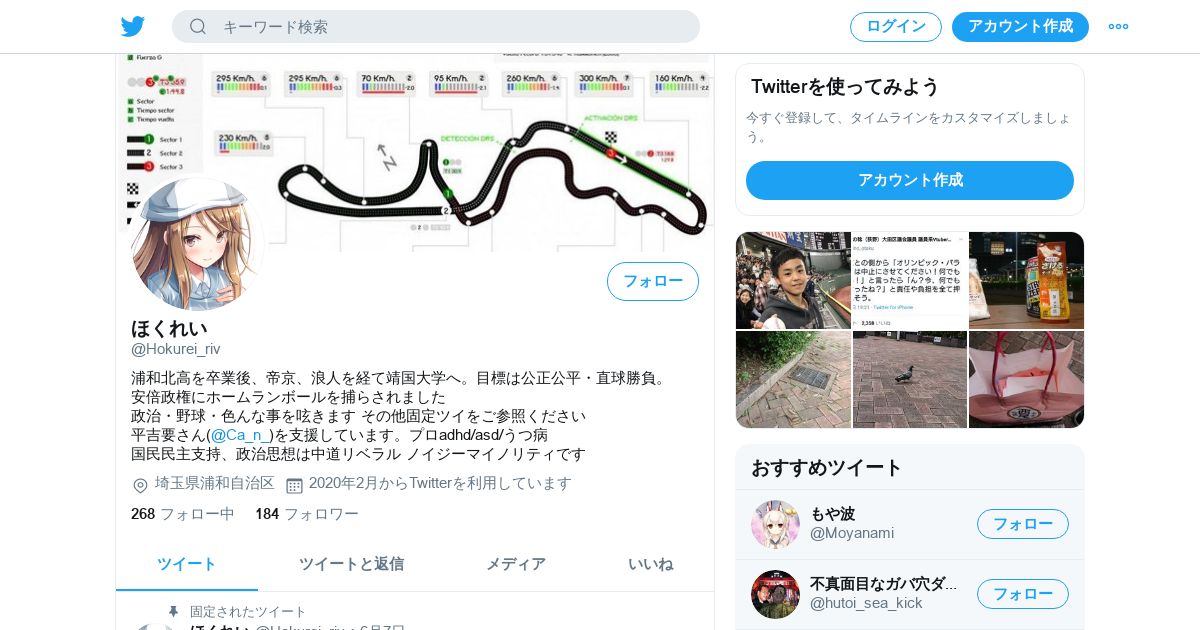Click header アカウント作成 button
This screenshot has height=630, width=1200.
[1020, 27]
